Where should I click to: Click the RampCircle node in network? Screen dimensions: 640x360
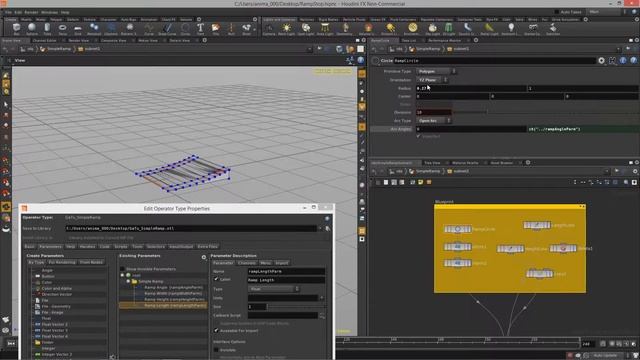pos(458,229)
